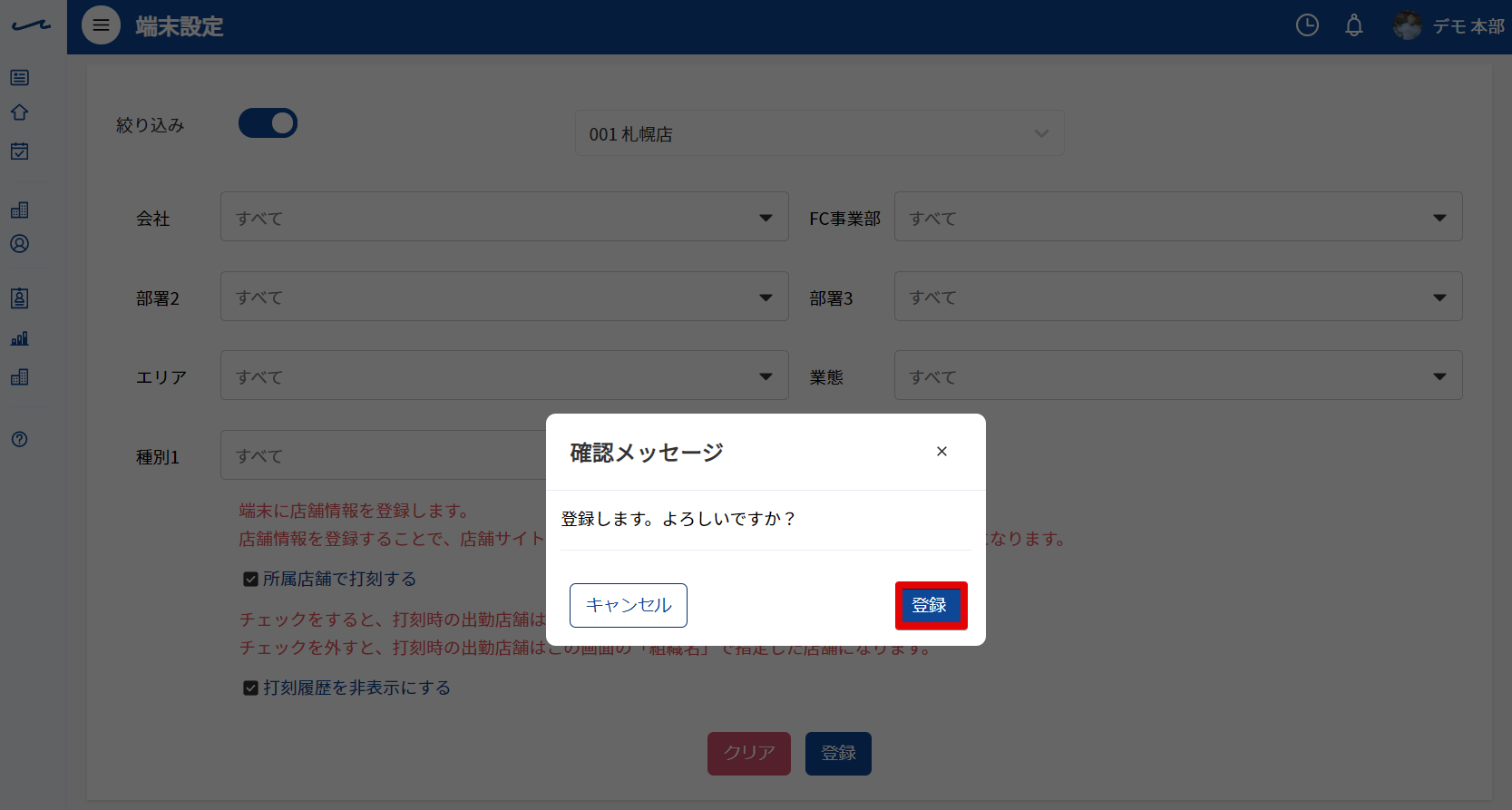This screenshot has width=1512, height=810.
Task: Click the wave logo at top-left
Action: (32, 25)
